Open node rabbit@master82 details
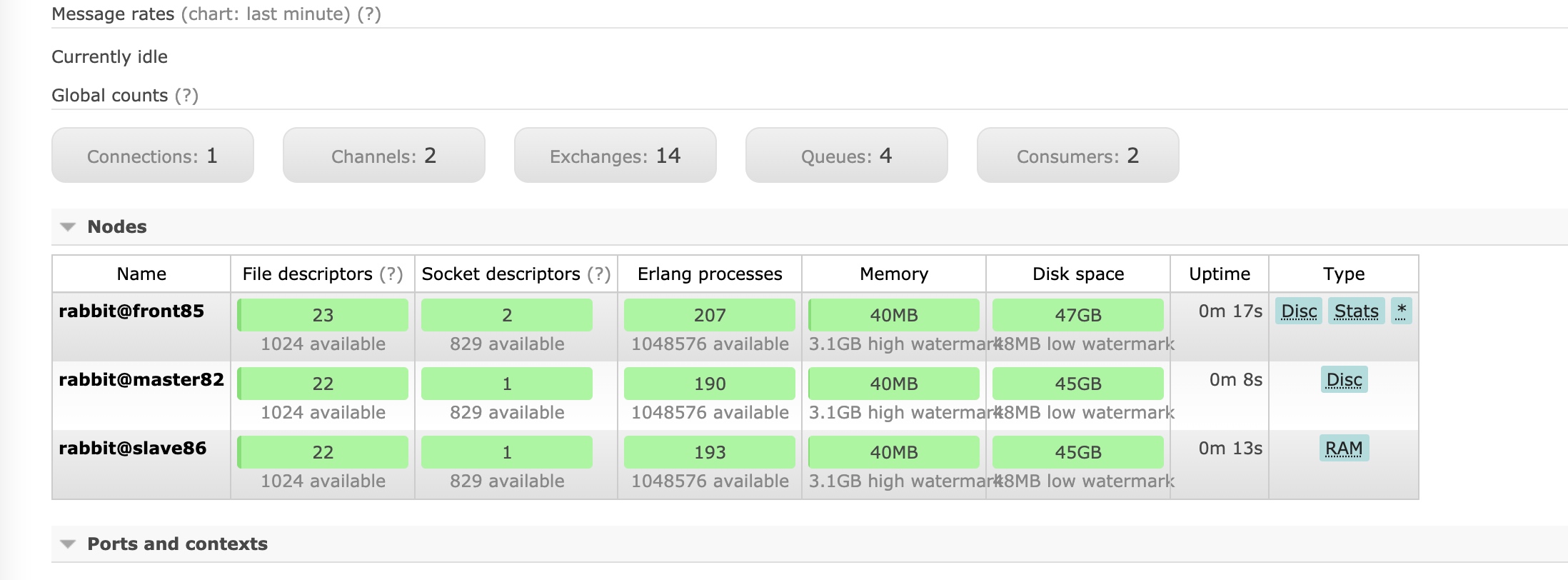This screenshot has height=580, width=1568. tap(141, 380)
